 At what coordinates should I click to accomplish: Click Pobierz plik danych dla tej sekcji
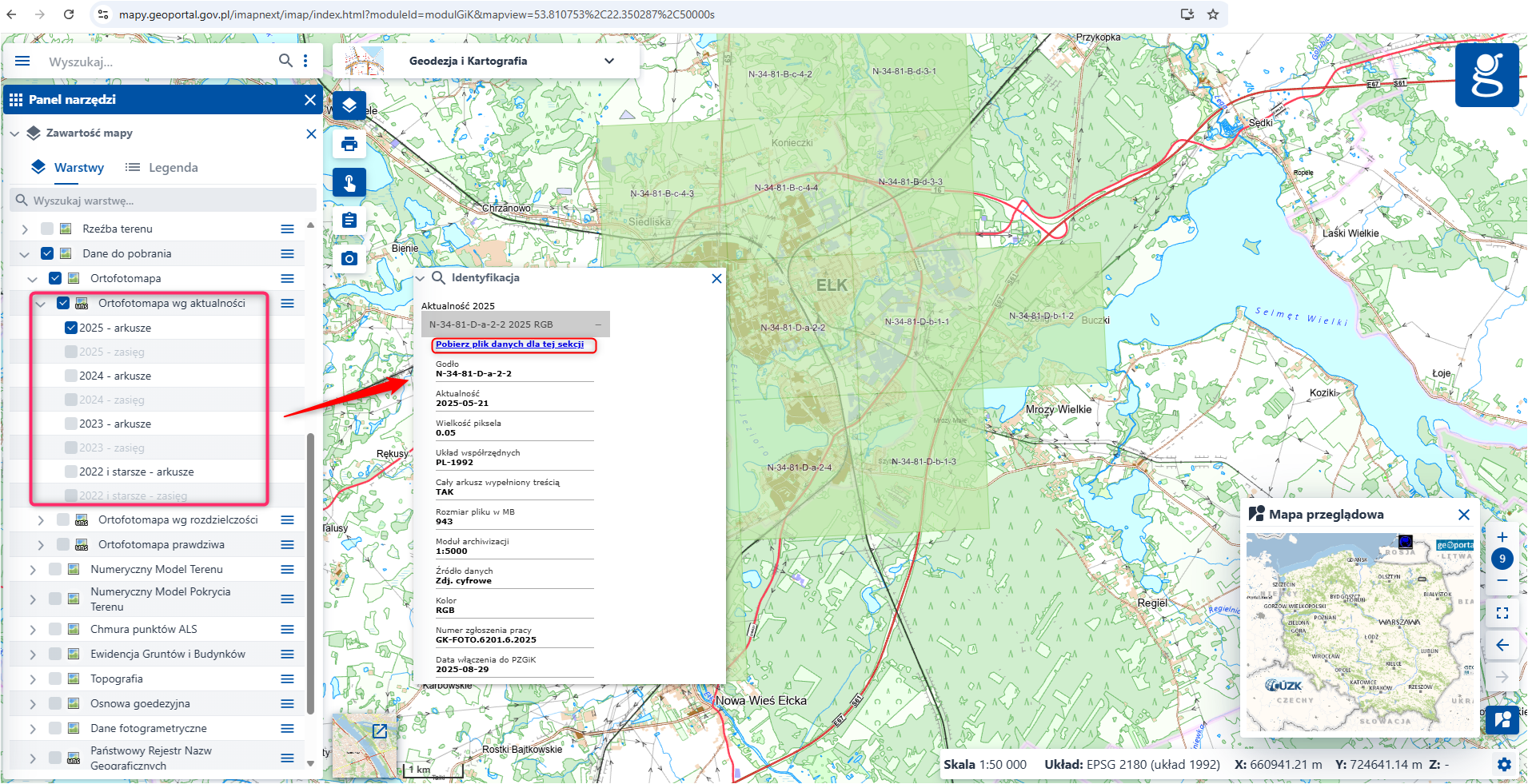[x=509, y=344]
